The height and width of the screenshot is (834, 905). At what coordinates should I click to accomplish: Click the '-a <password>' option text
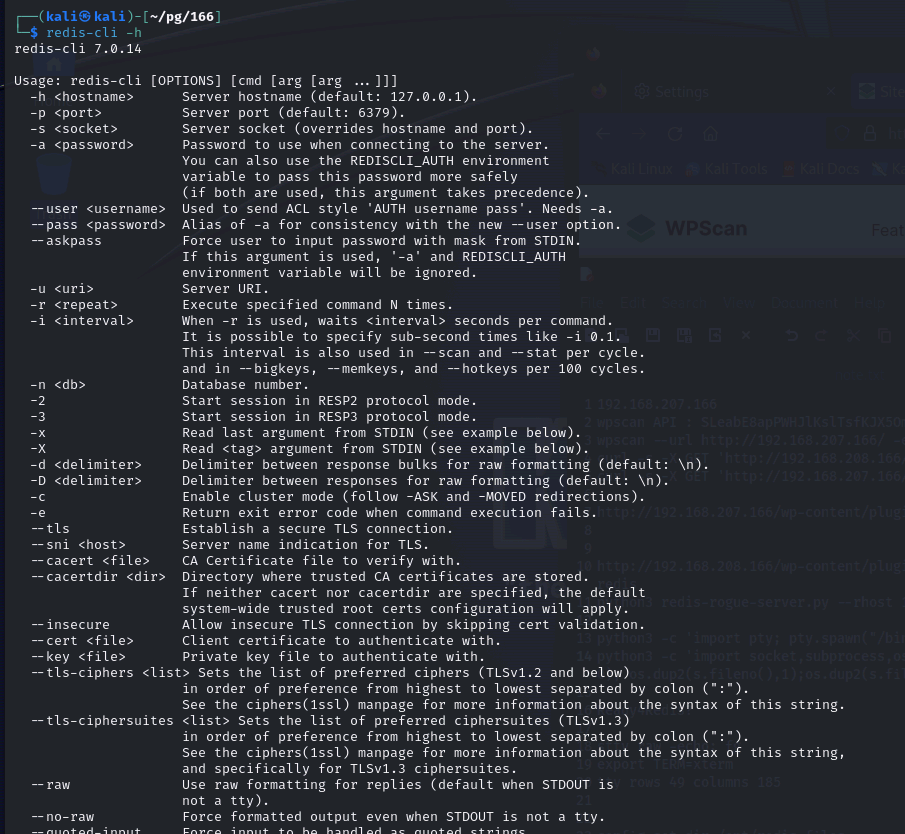tap(82, 145)
